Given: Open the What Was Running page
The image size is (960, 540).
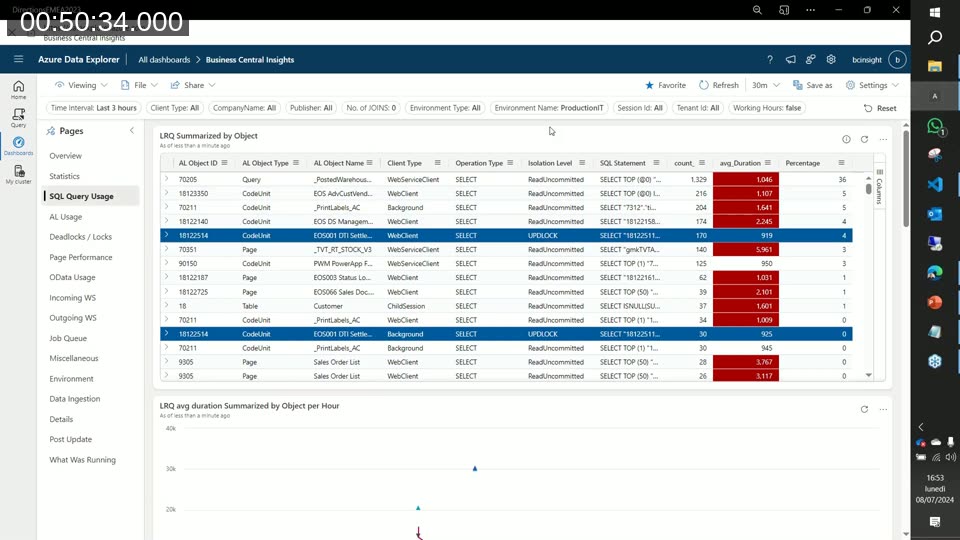Looking at the screenshot, I should 82,460.
